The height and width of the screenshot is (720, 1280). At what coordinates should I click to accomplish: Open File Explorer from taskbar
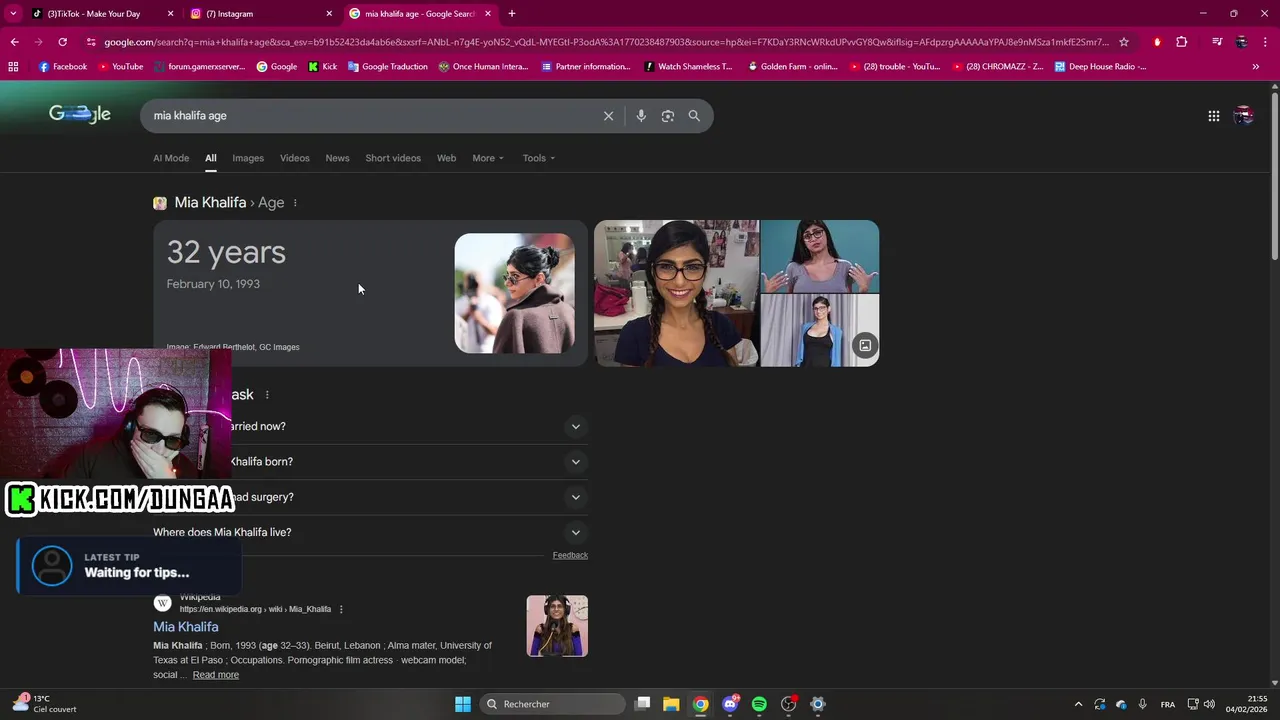tap(671, 704)
